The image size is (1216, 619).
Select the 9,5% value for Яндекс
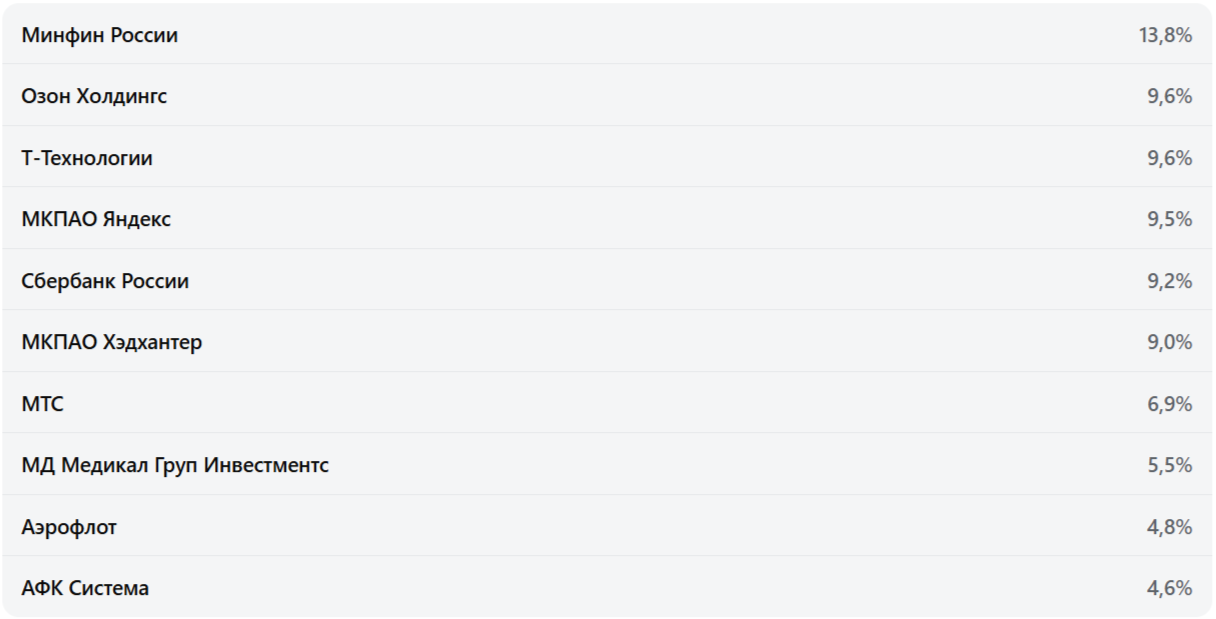(1169, 219)
